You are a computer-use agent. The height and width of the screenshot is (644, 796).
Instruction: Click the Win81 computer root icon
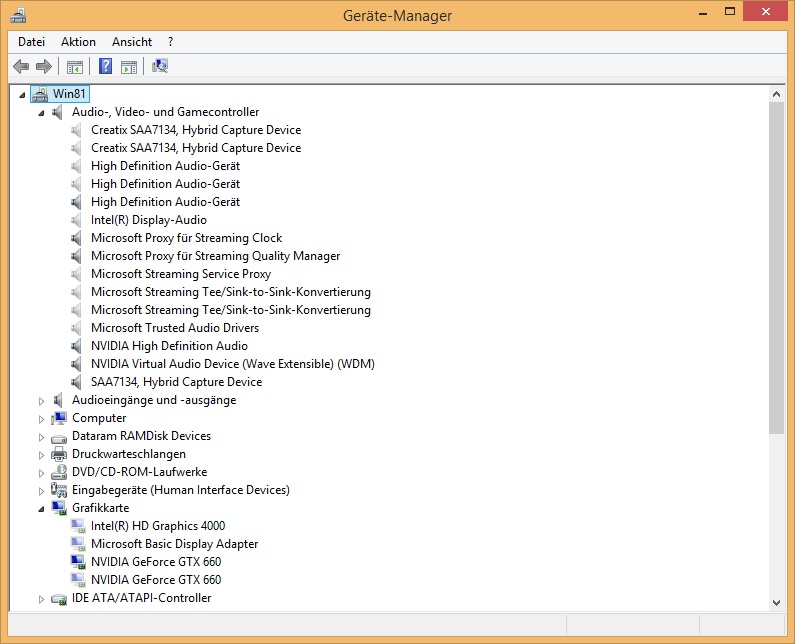click(40, 94)
